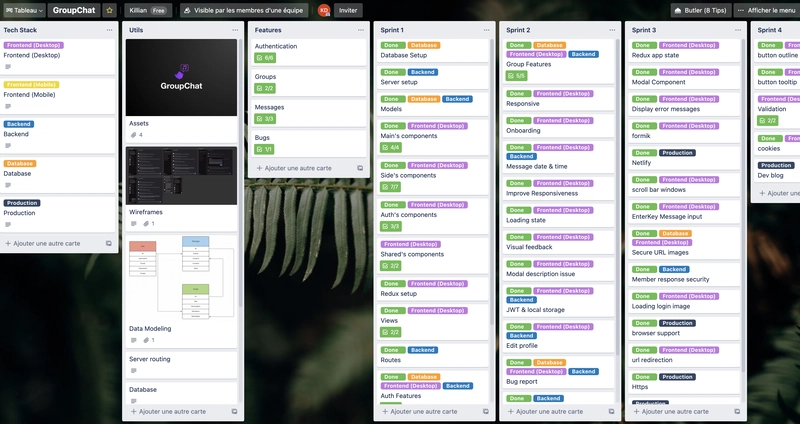The width and height of the screenshot is (800, 424).
Task: Click description icon on Backend card
Action: tap(8, 146)
